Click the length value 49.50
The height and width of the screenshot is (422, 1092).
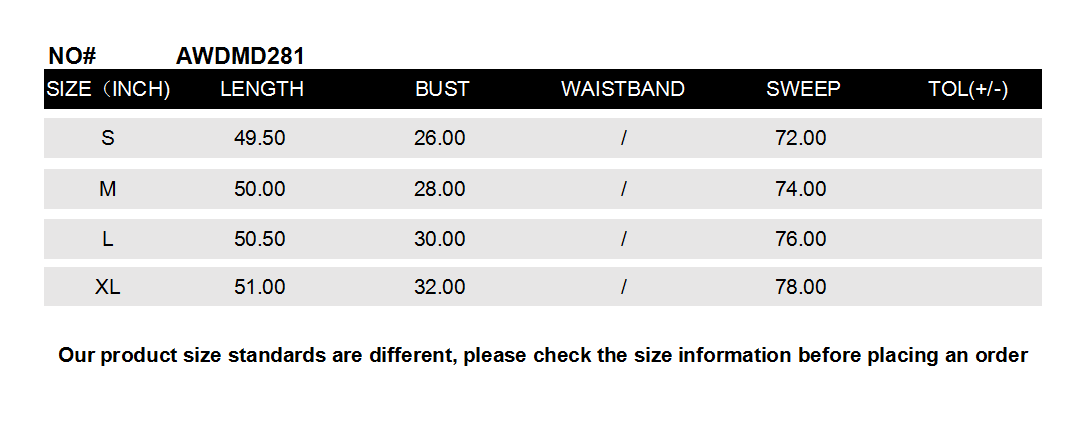(260, 138)
